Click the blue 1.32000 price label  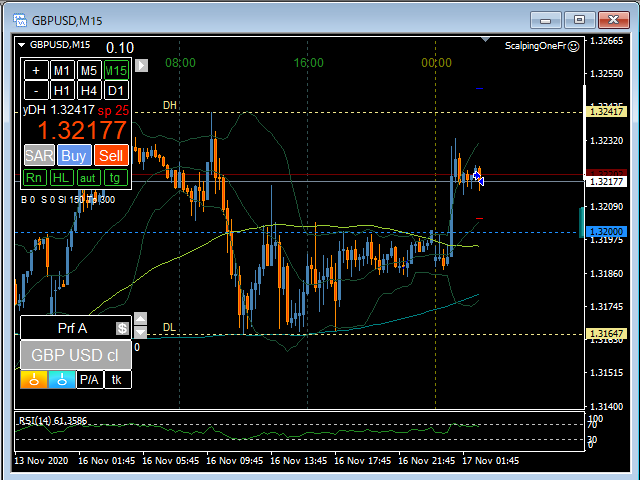606,232
